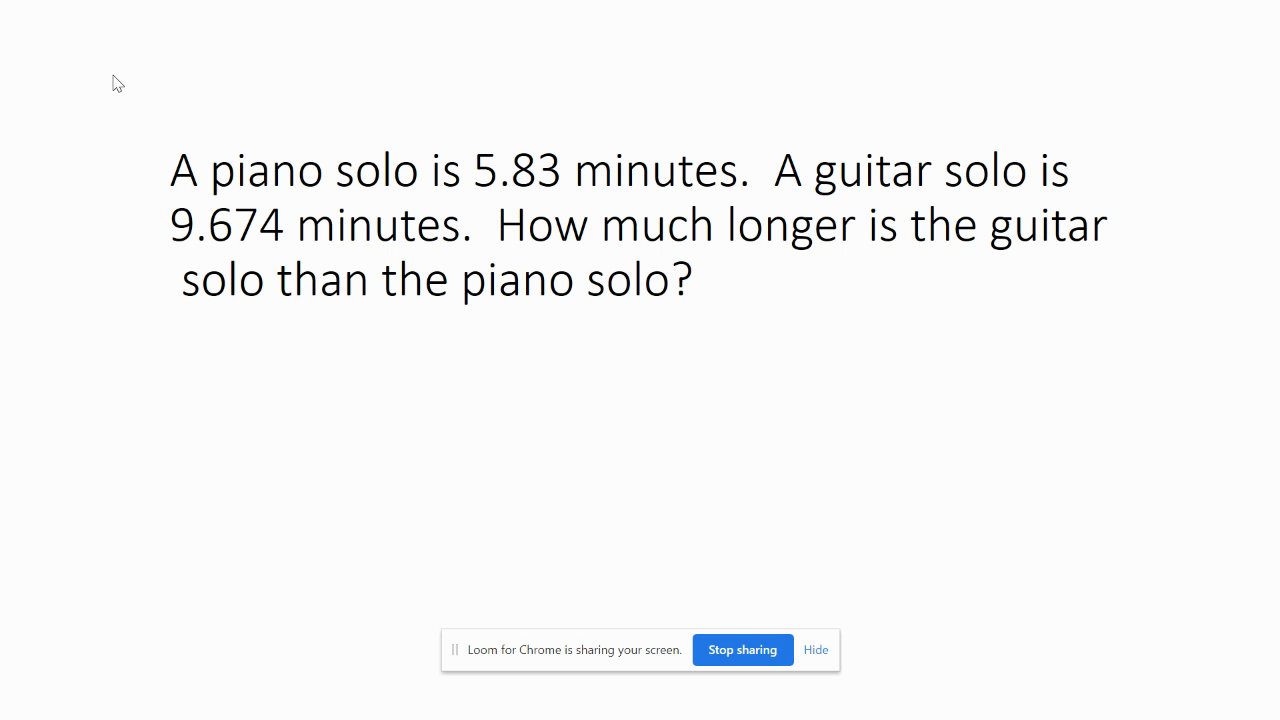Click the word 'guitar' after 'is the'
Viewport: 1280px width, 720px height.
point(1048,227)
